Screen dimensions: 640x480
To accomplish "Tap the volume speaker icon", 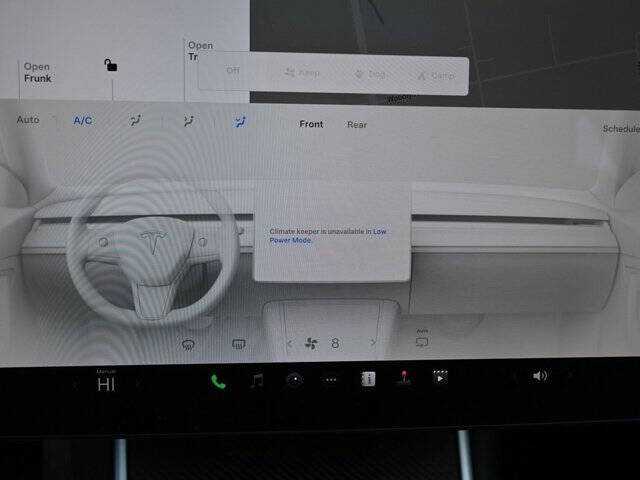I will [x=540, y=376].
